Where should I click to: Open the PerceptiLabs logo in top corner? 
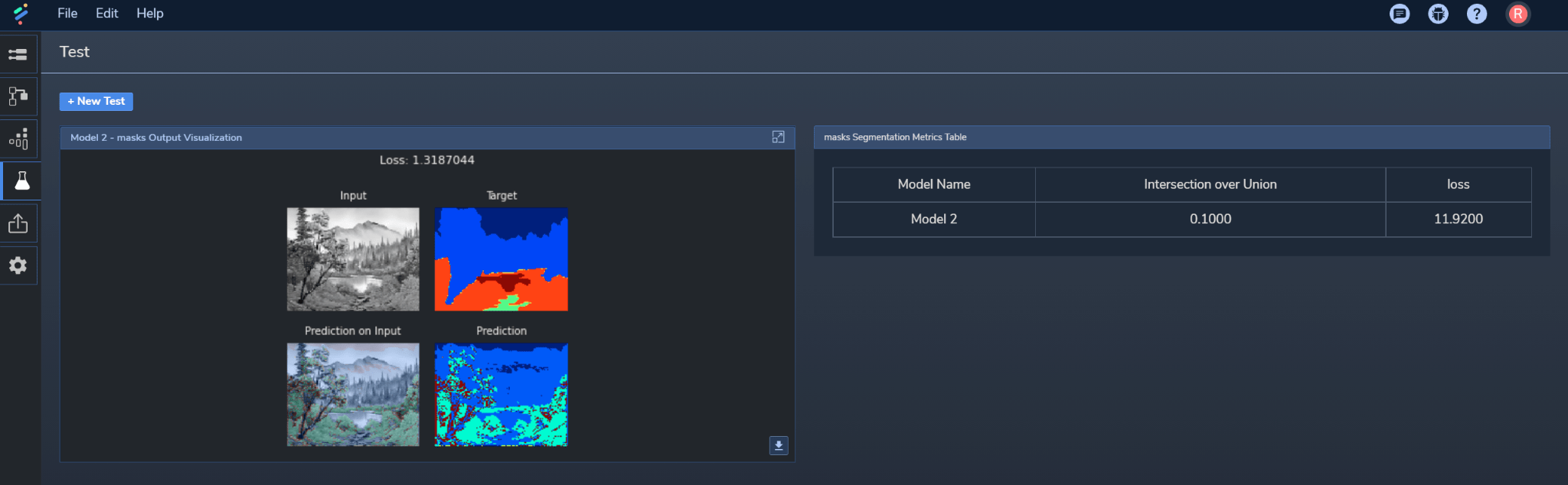[x=21, y=13]
